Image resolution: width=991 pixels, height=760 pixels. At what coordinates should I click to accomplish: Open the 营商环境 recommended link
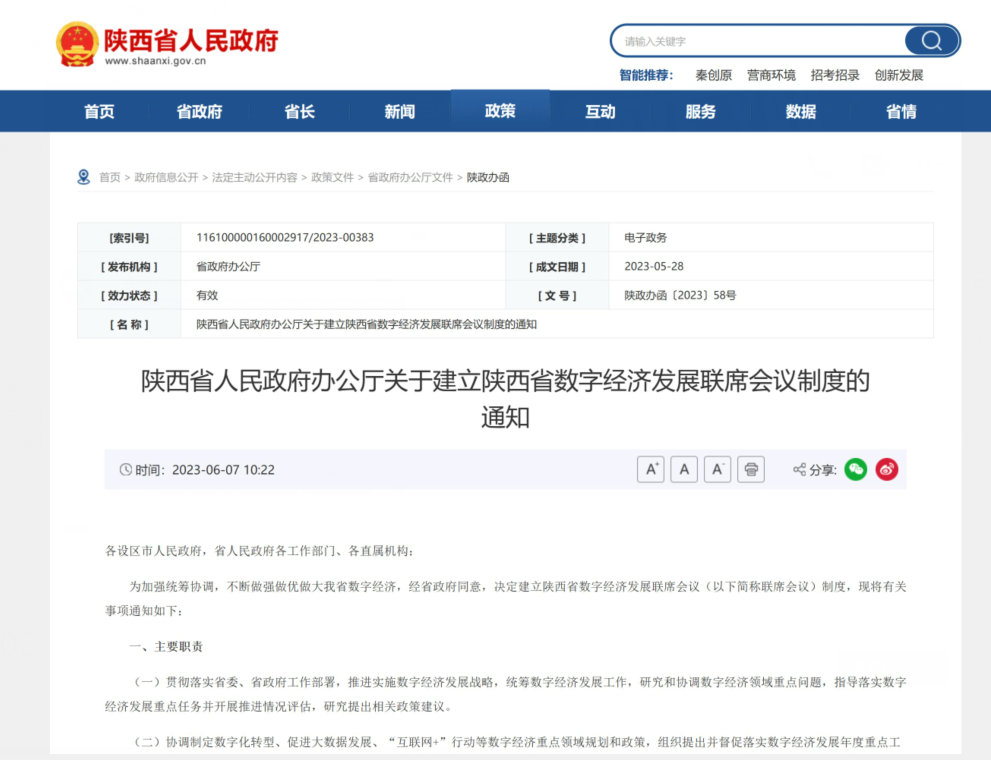[771, 75]
